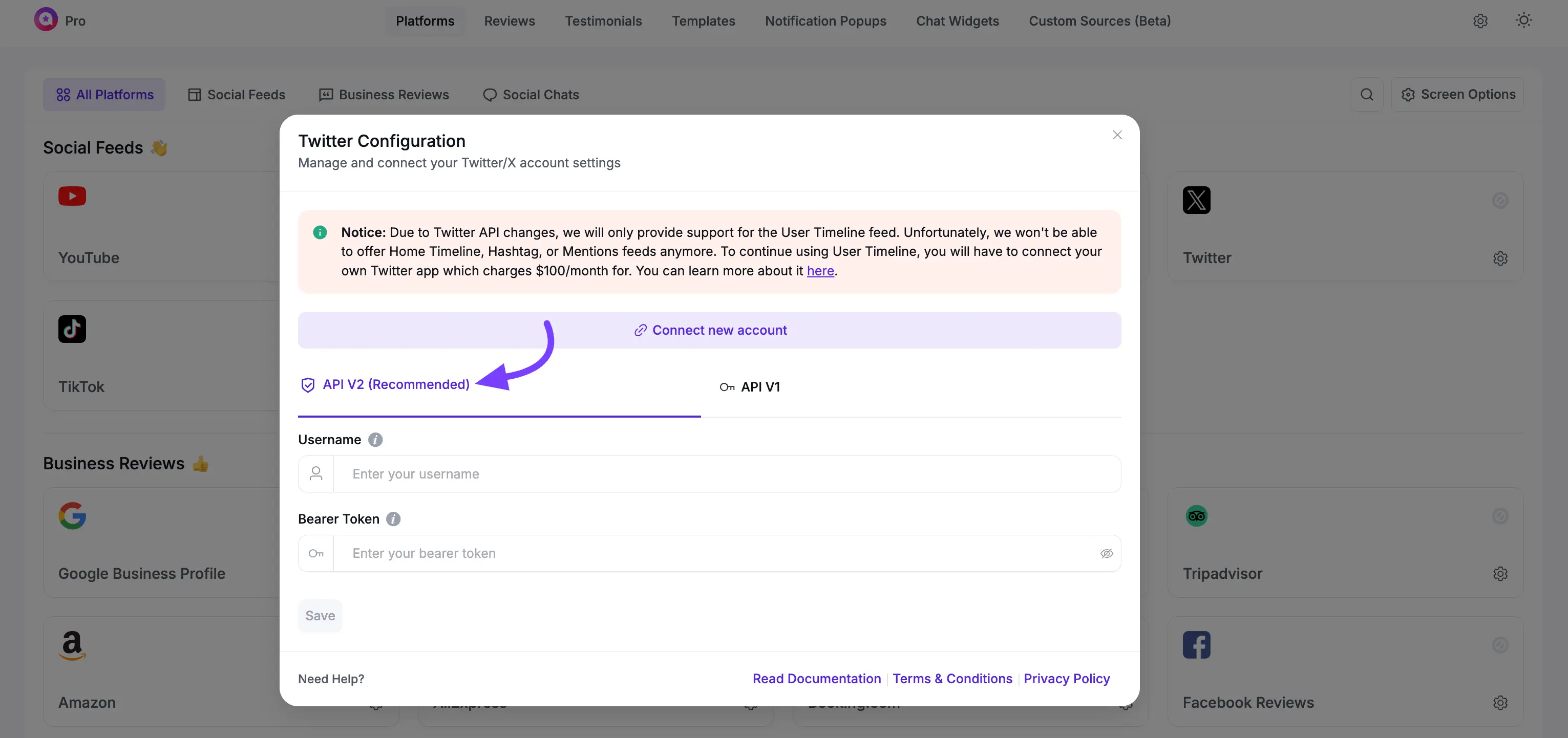
Task: Open the app settings gear in top bar
Action: (x=1480, y=20)
